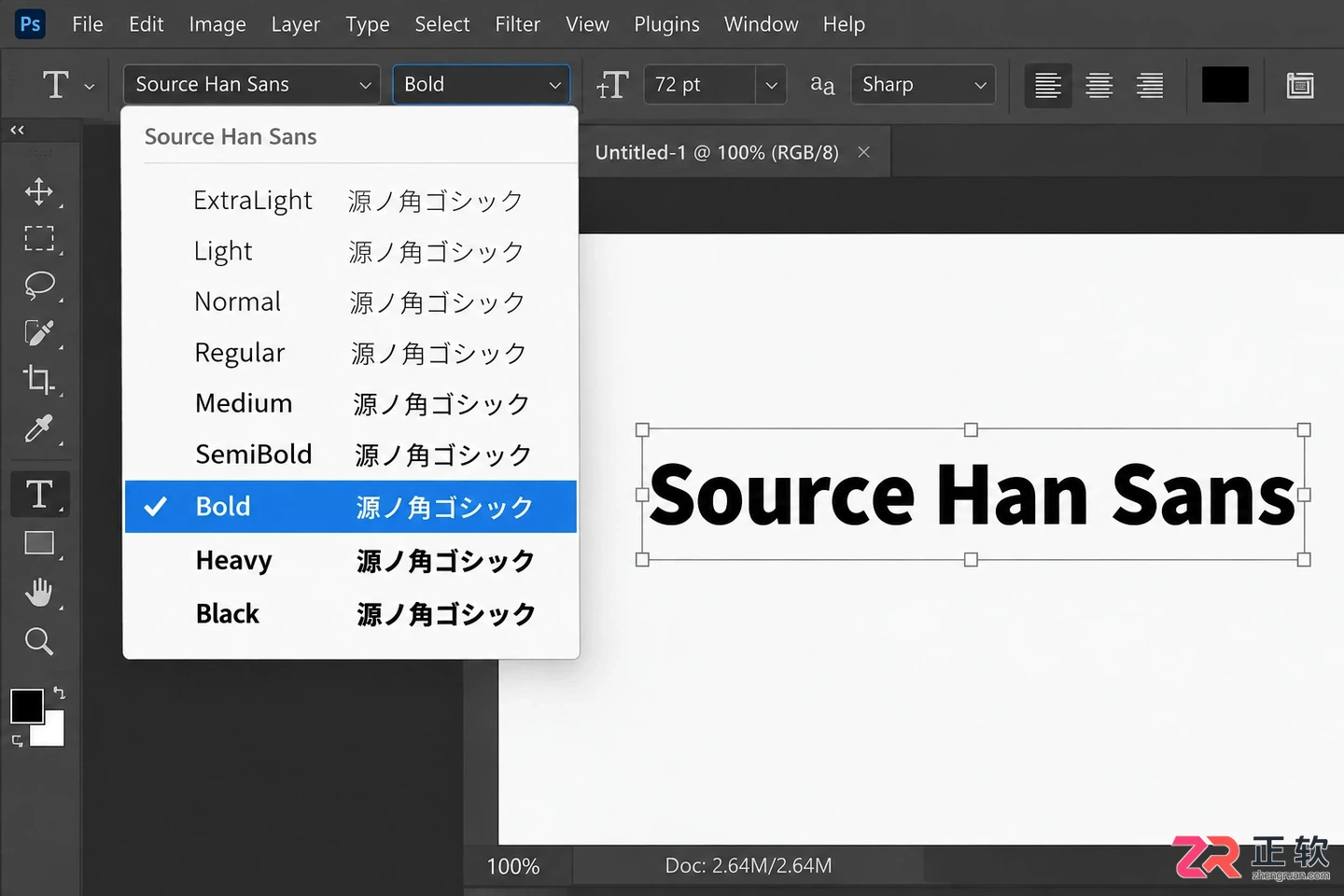Viewport: 1344px width, 896px height.
Task: Click the foreground color swatch
Action: (x=26, y=707)
